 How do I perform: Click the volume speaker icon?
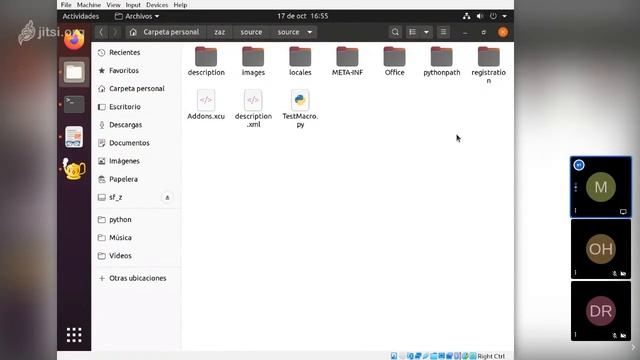pos(480,16)
